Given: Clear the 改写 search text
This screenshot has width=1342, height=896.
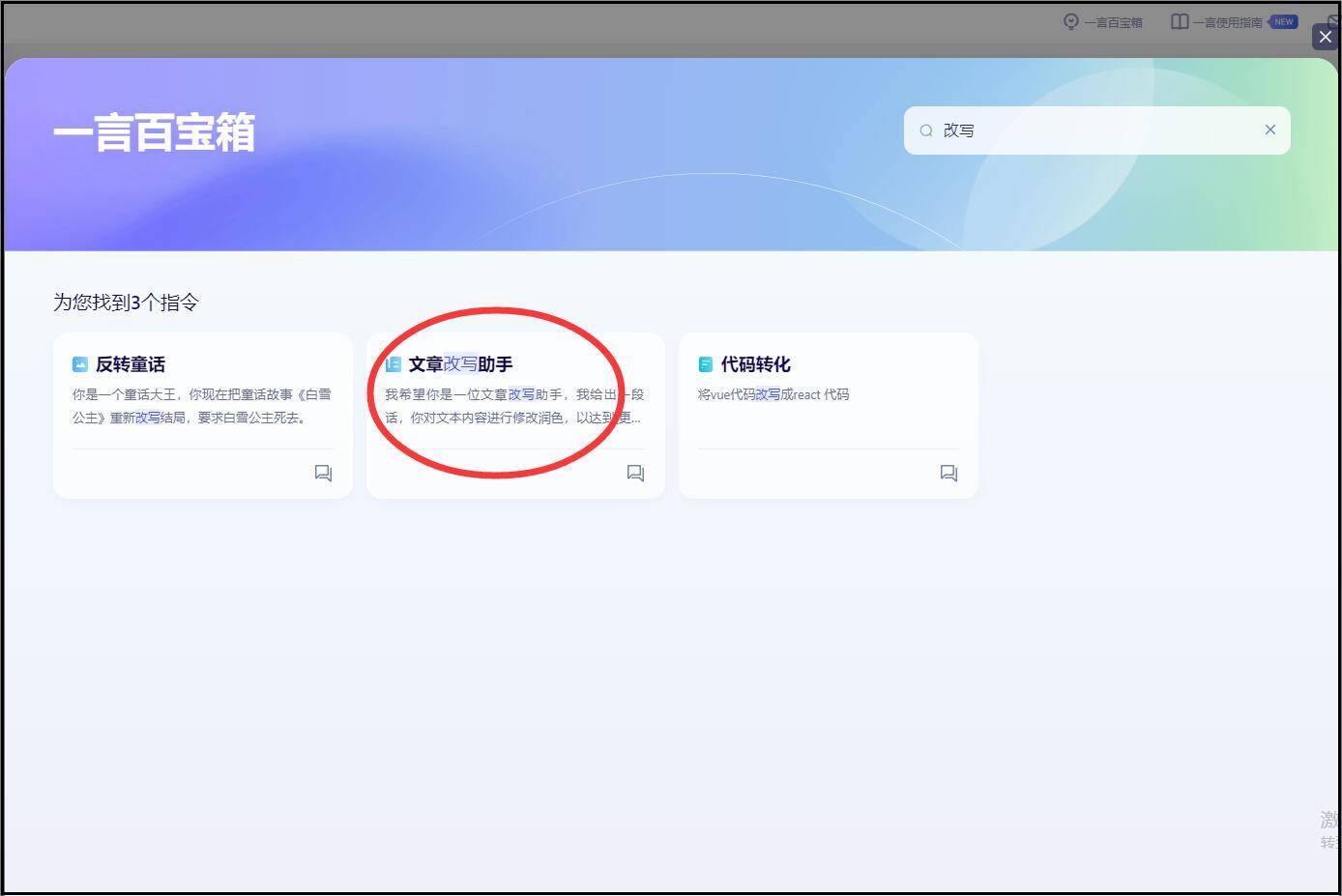Looking at the screenshot, I should click(1270, 130).
